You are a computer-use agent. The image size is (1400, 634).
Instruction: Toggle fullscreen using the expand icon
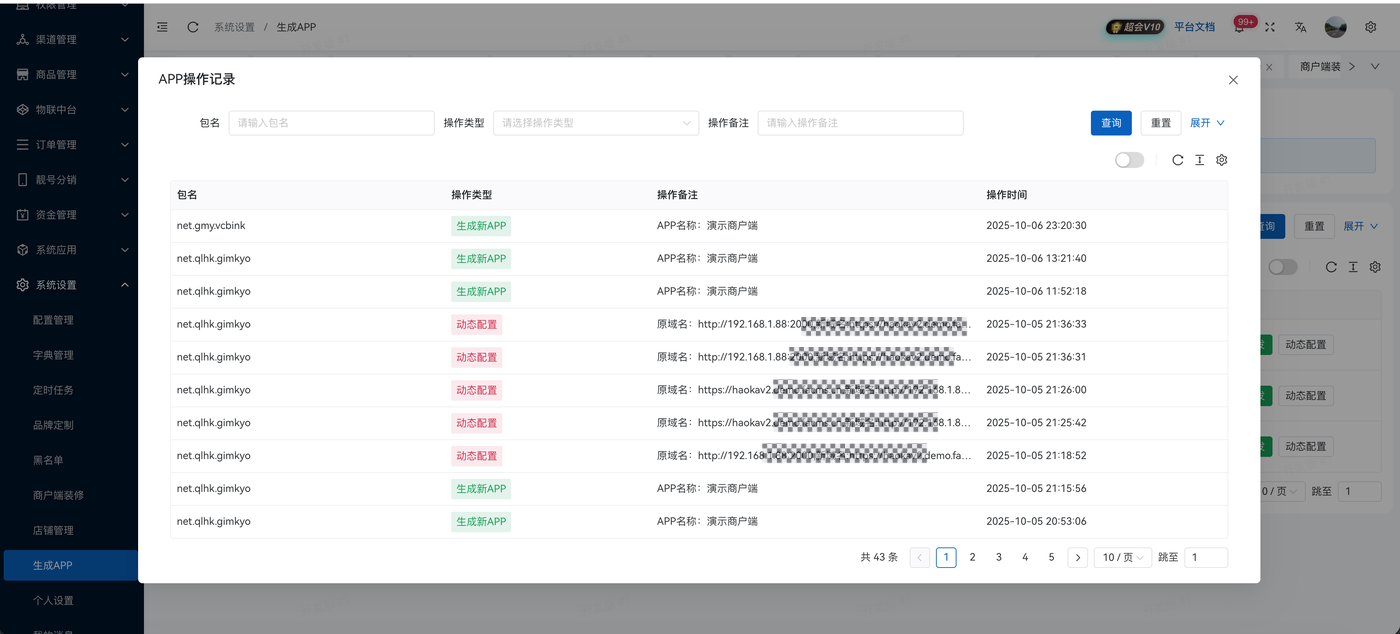pos(1270,27)
